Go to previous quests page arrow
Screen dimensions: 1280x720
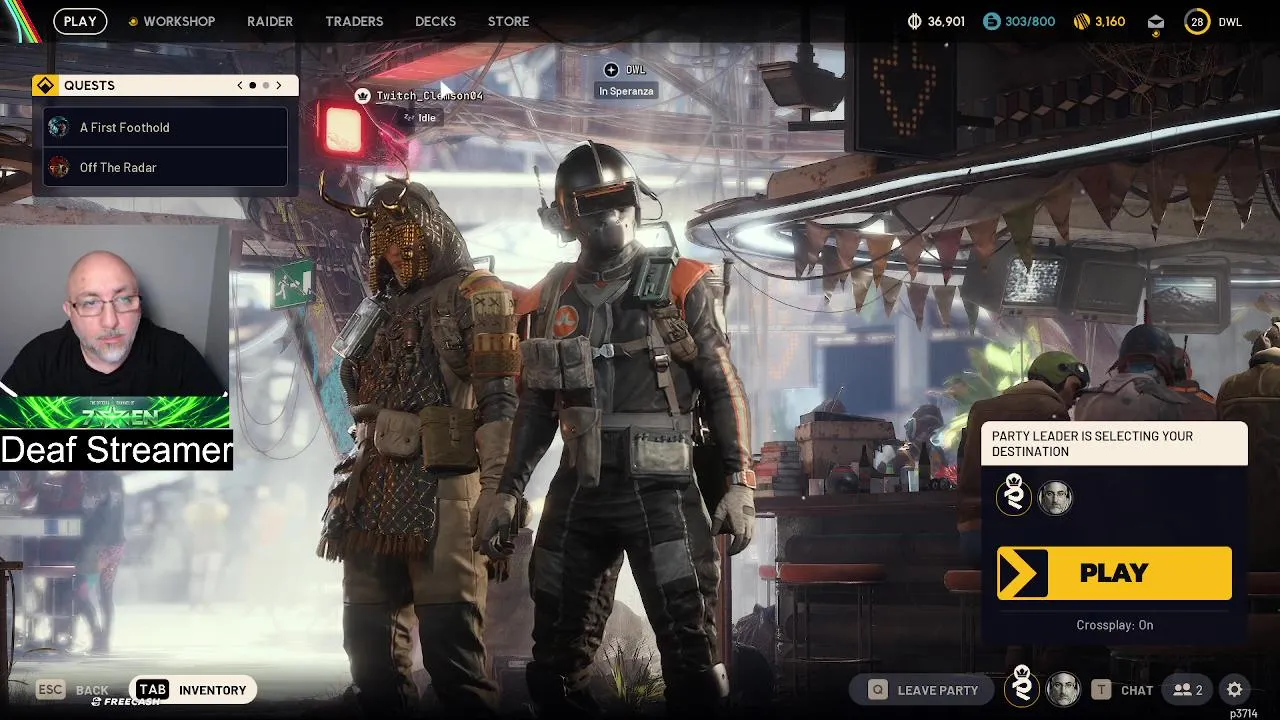coord(240,85)
